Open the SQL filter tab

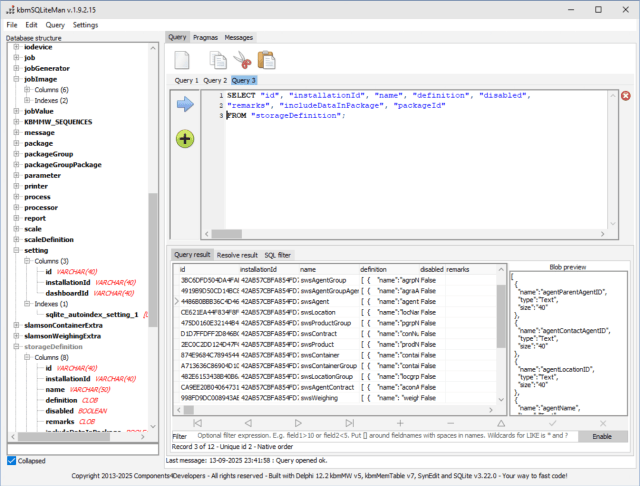pos(278,255)
